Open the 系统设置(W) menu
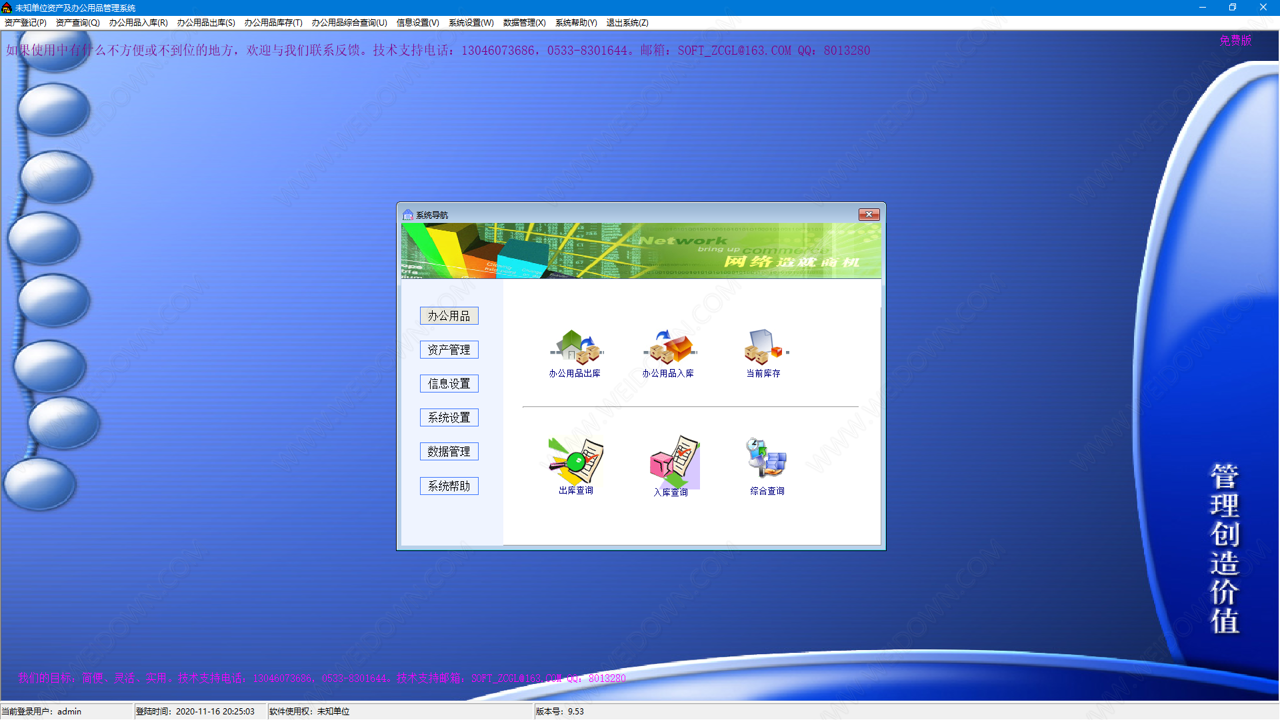 [471, 23]
